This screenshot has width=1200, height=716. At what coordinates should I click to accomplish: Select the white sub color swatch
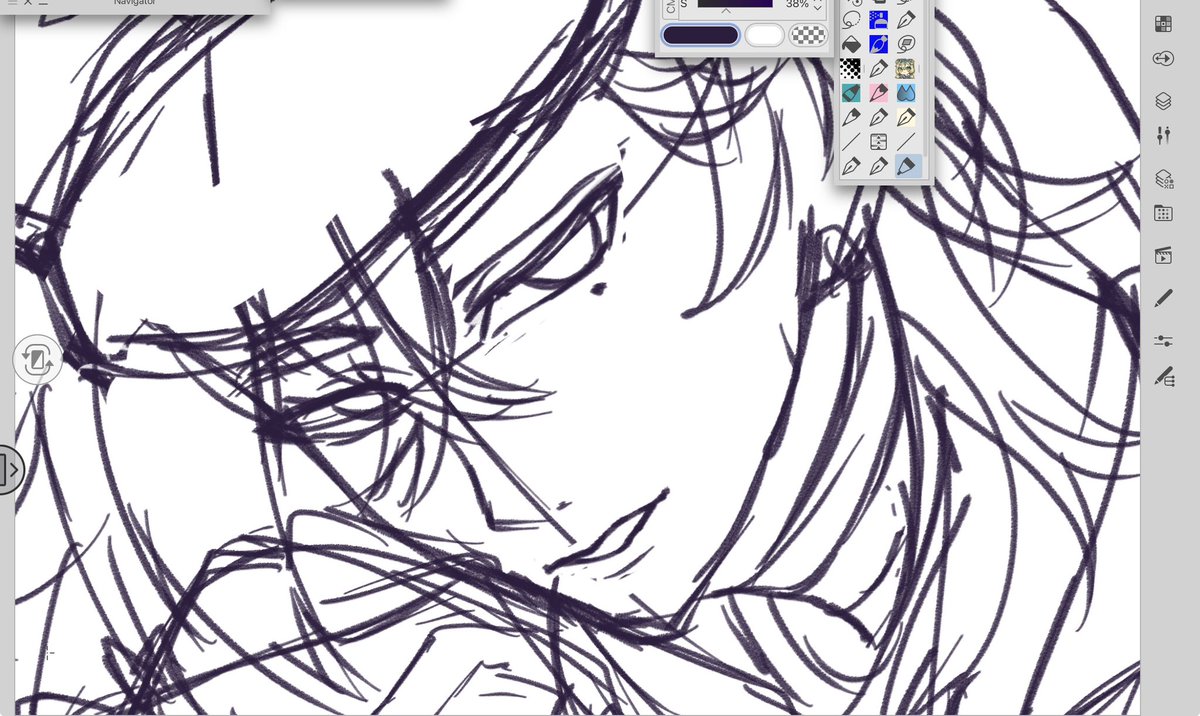click(764, 36)
